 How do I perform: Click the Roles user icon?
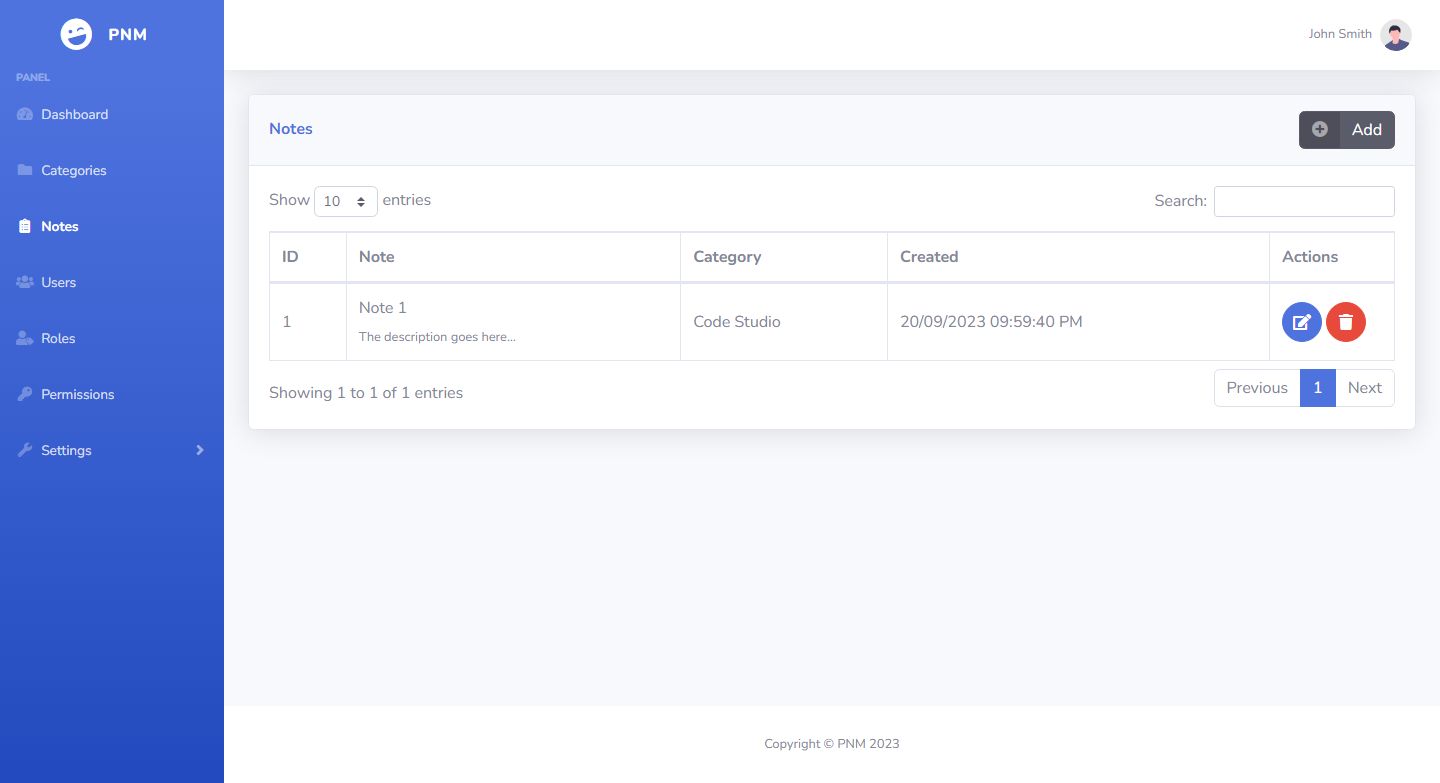pos(25,338)
